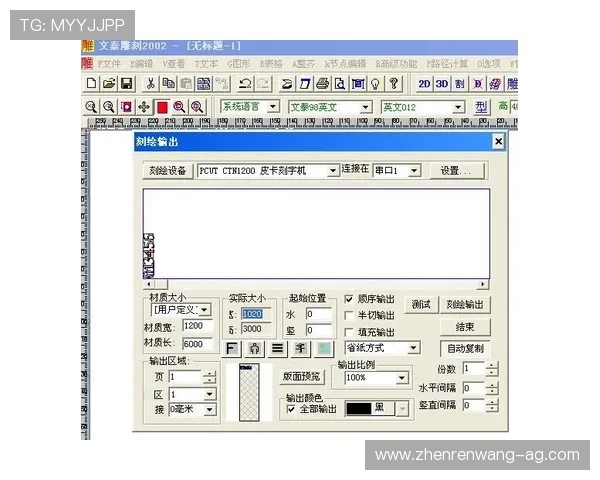Click the lightbulb tip icon
The image size is (600, 480).
click(375, 84)
